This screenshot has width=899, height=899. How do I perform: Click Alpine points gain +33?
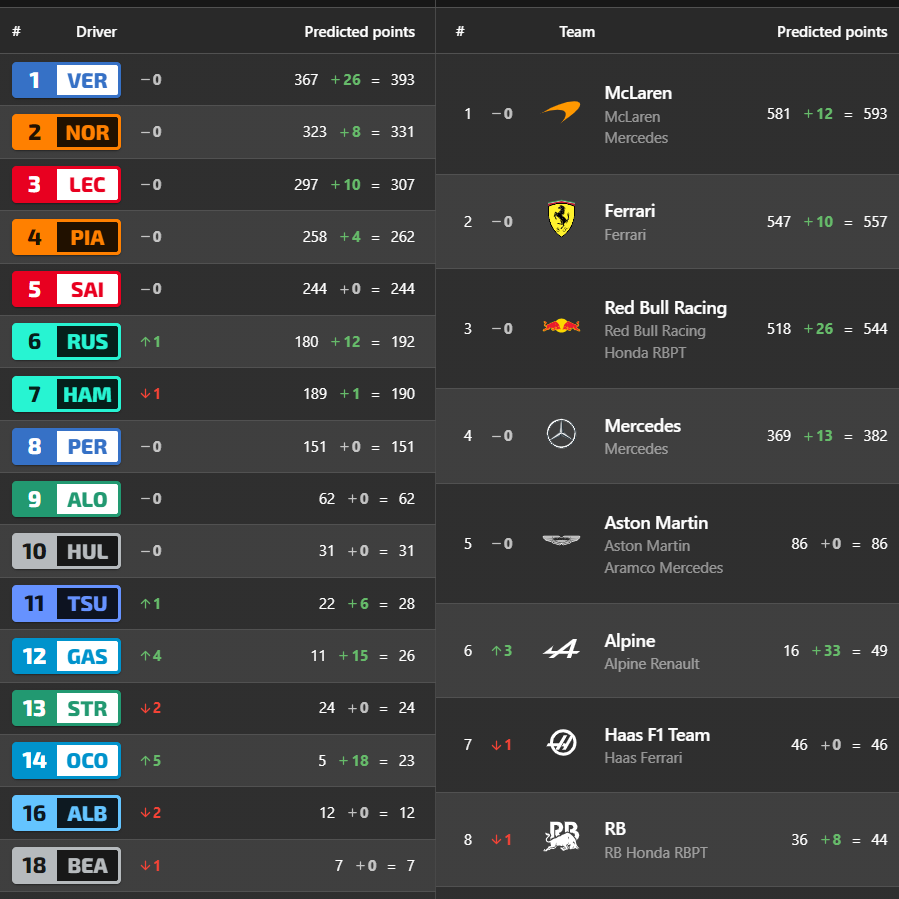(826, 651)
